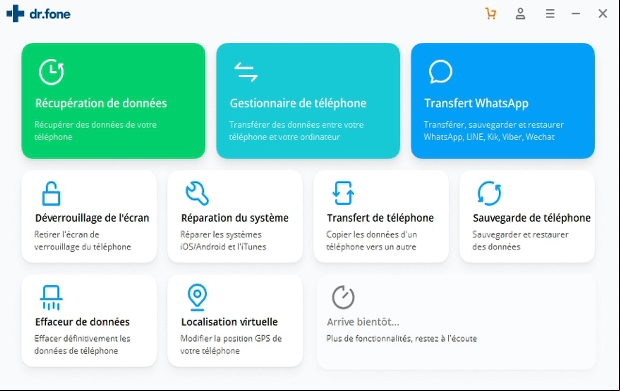Viewport: 620px width, 391px height.
Task: Click the chat bubble icon in Transfert WhatsApp
Action: tap(440, 72)
